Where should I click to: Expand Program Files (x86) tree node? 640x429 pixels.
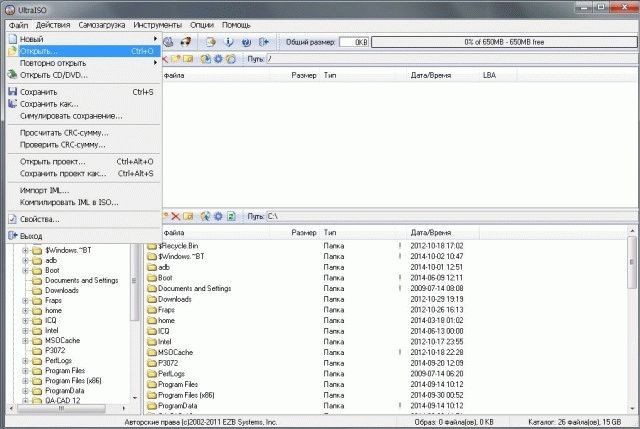tap(25, 380)
